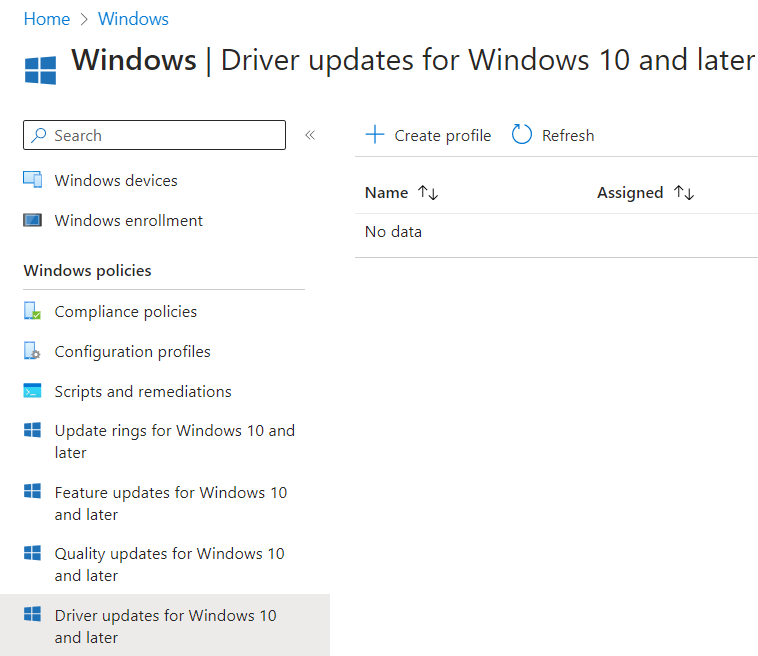Open Configuration profiles
This screenshot has width=758, height=656.
tap(132, 351)
